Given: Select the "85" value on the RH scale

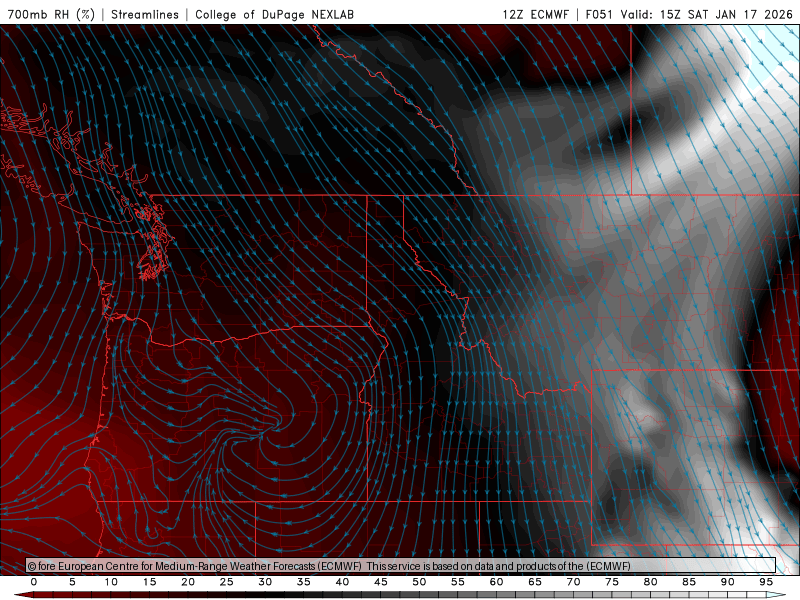Looking at the screenshot, I should click(689, 582).
